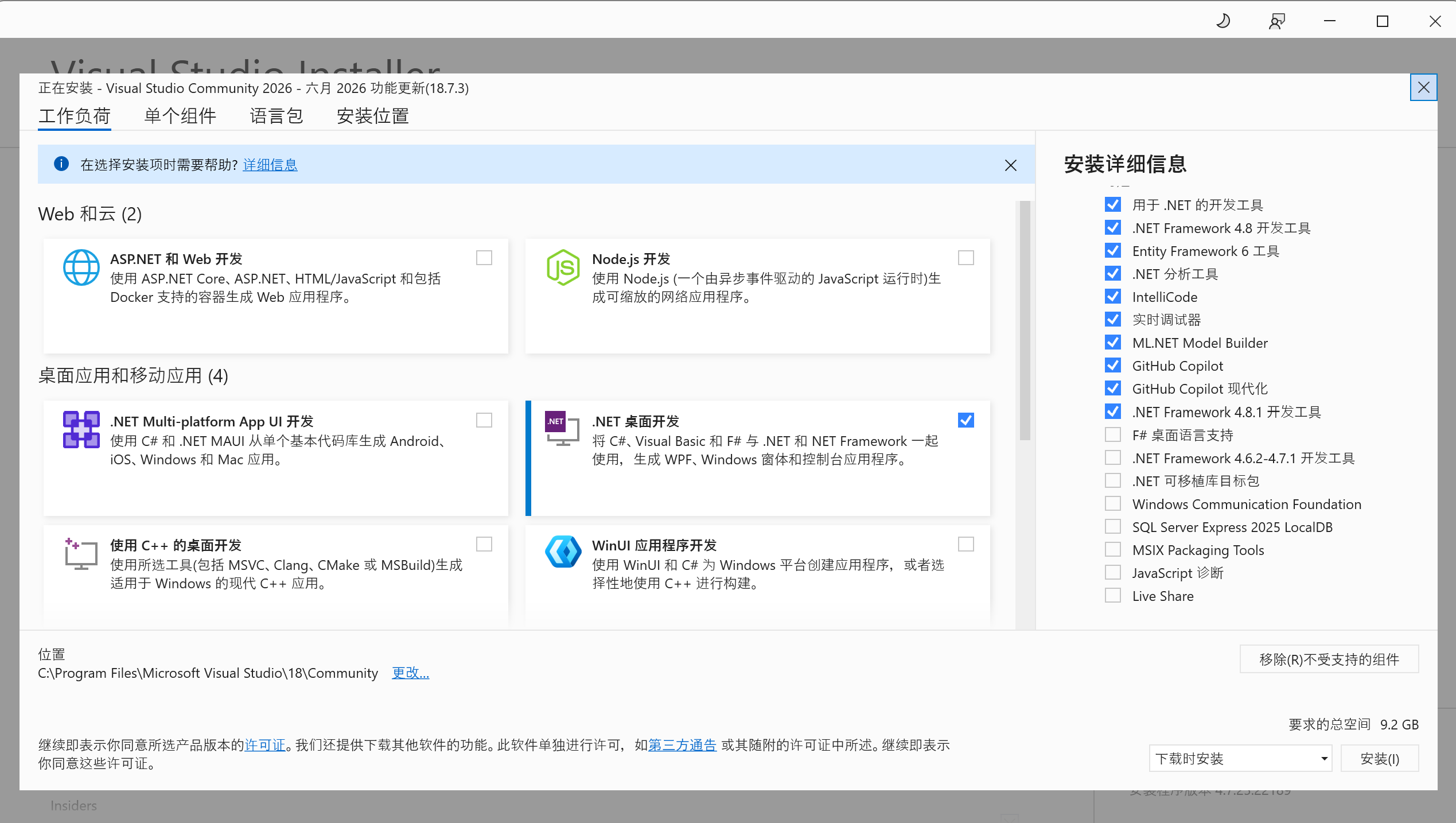Enable MSIX Packaging Tools
The image size is (1456, 823).
pyautogui.click(x=1113, y=550)
